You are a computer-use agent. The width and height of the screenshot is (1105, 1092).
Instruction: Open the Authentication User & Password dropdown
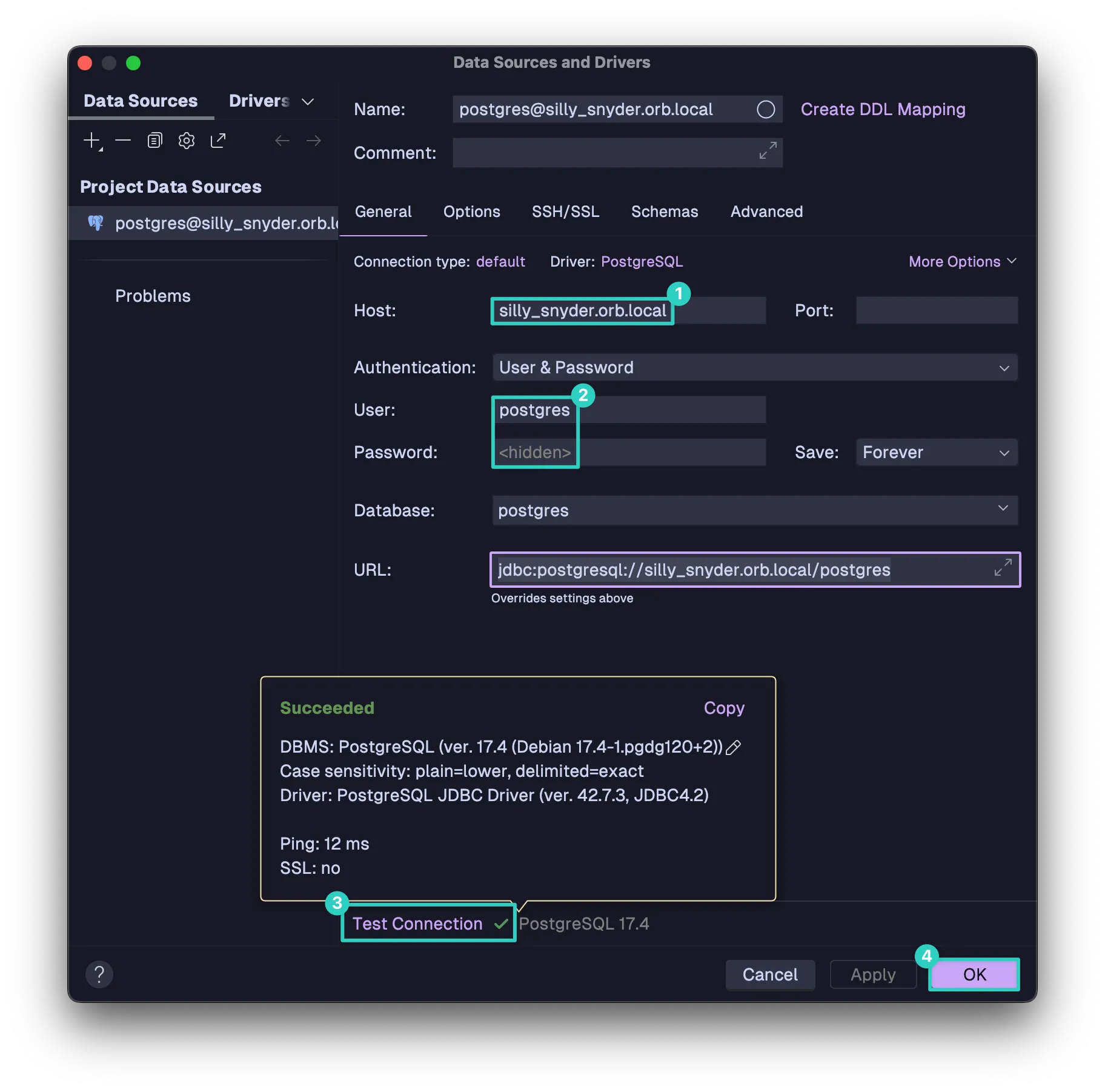coord(755,368)
